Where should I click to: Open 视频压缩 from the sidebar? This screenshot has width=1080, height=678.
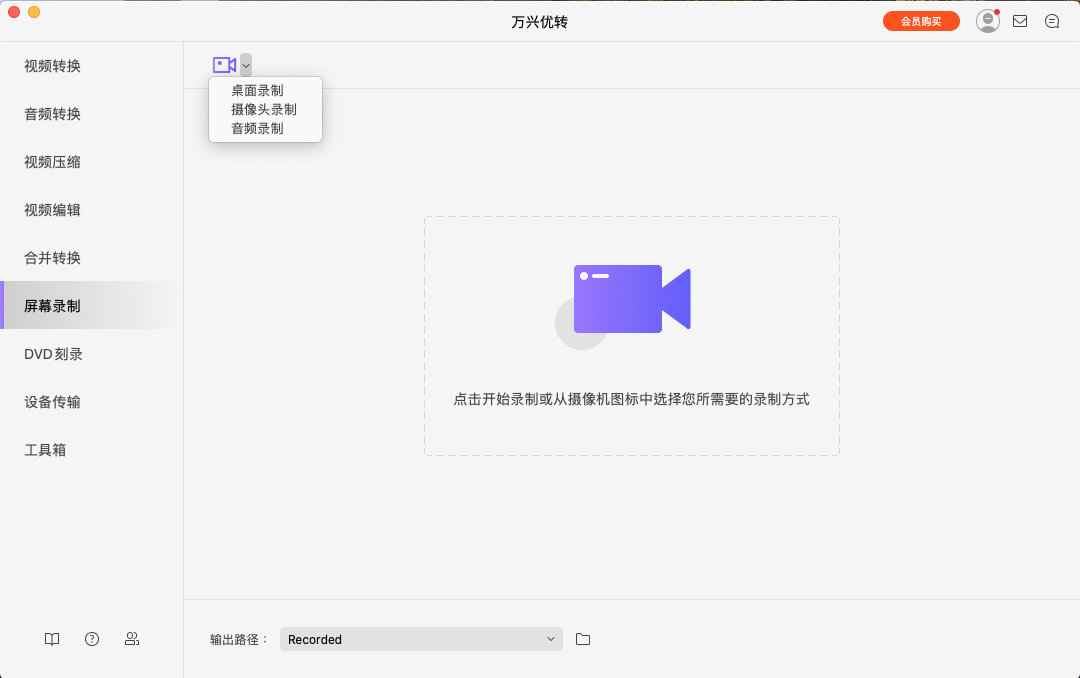[x=51, y=162]
